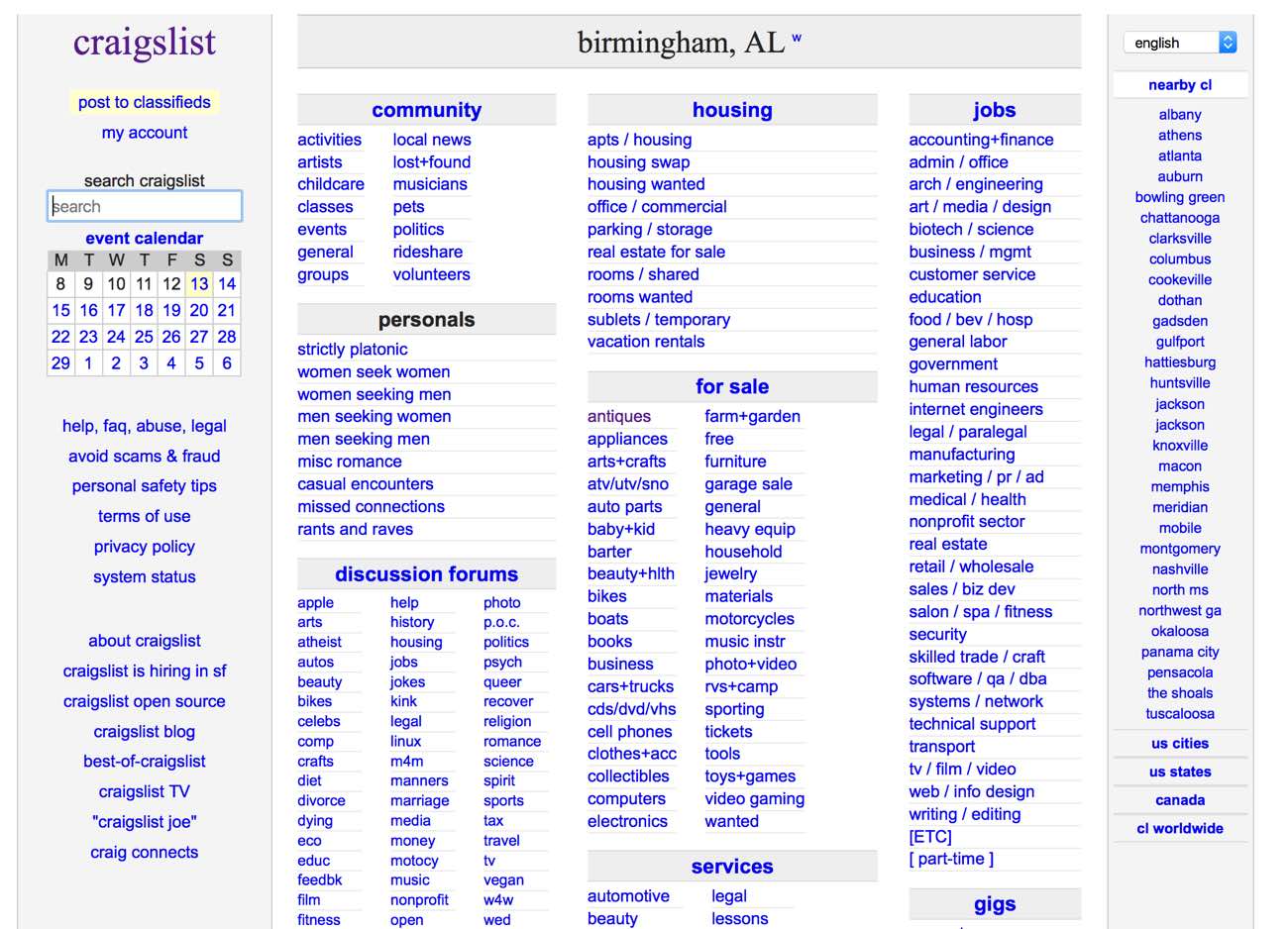This screenshot has height=929, width=1288.
Task: Open nearby cl montgomery link
Action: pos(1180,549)
